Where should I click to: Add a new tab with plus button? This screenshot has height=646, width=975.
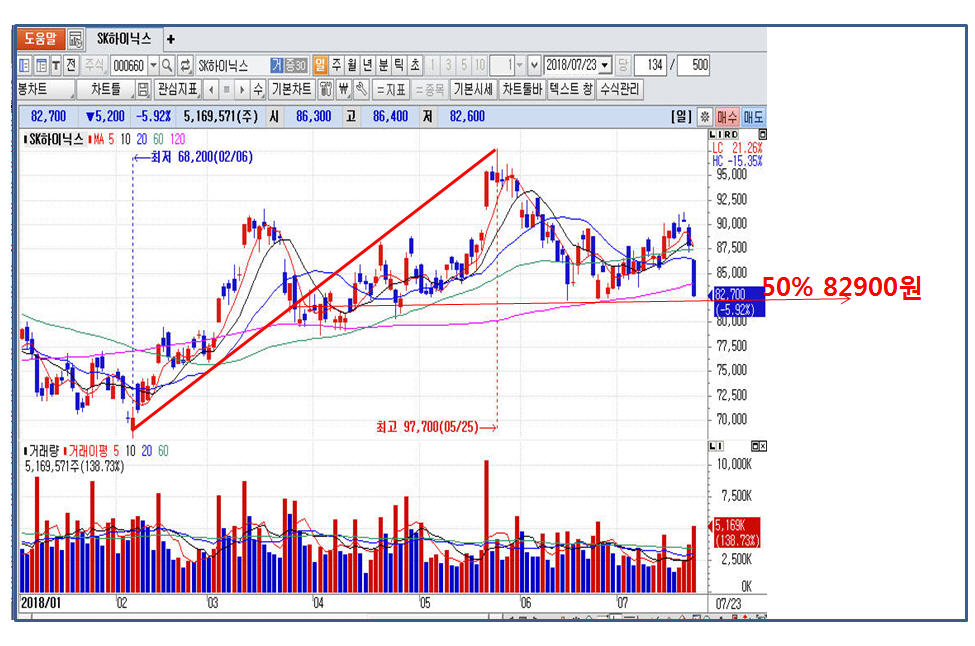pyautogui.click(x=170, y=39)
